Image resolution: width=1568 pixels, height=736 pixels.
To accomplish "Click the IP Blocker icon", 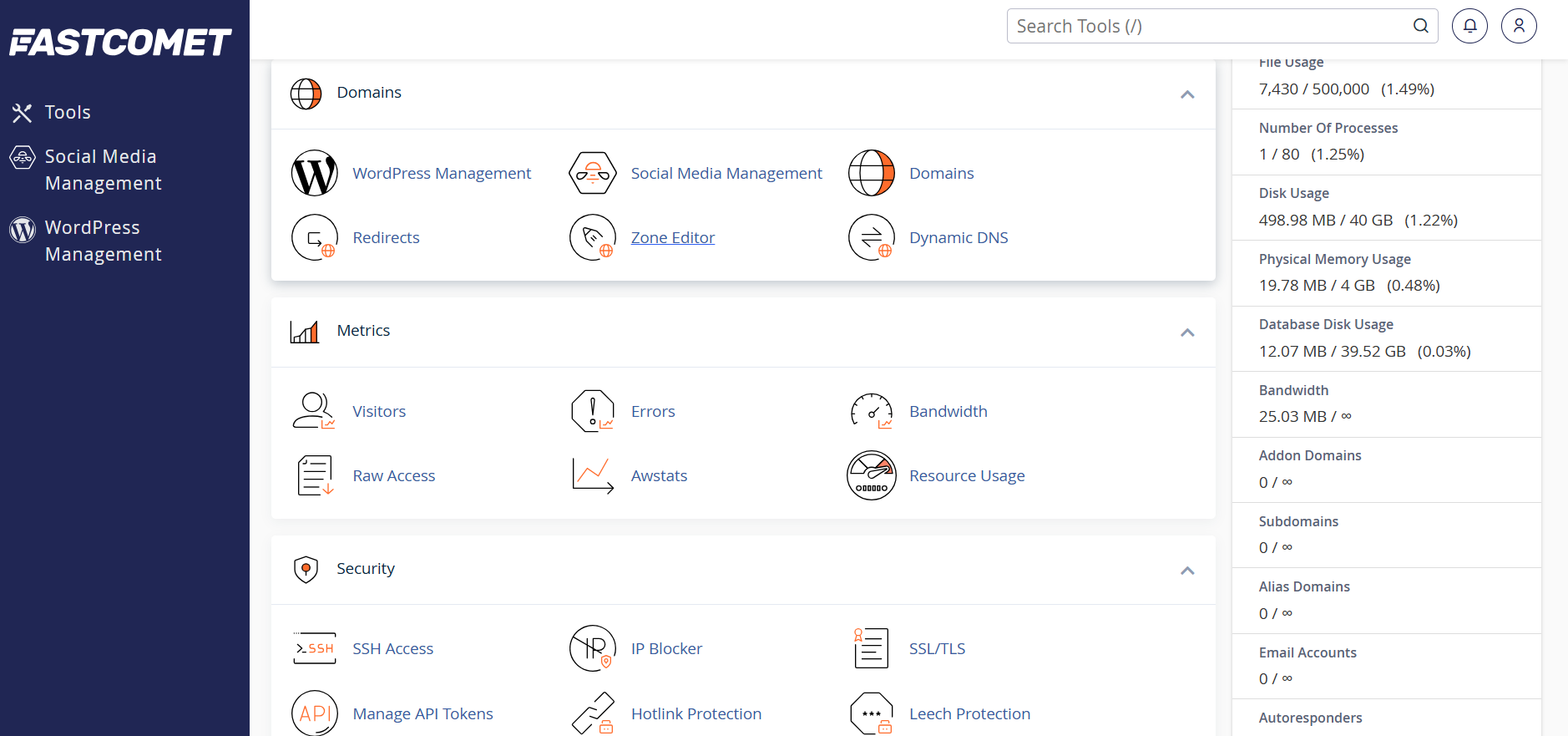I will [x=593, y=648].
